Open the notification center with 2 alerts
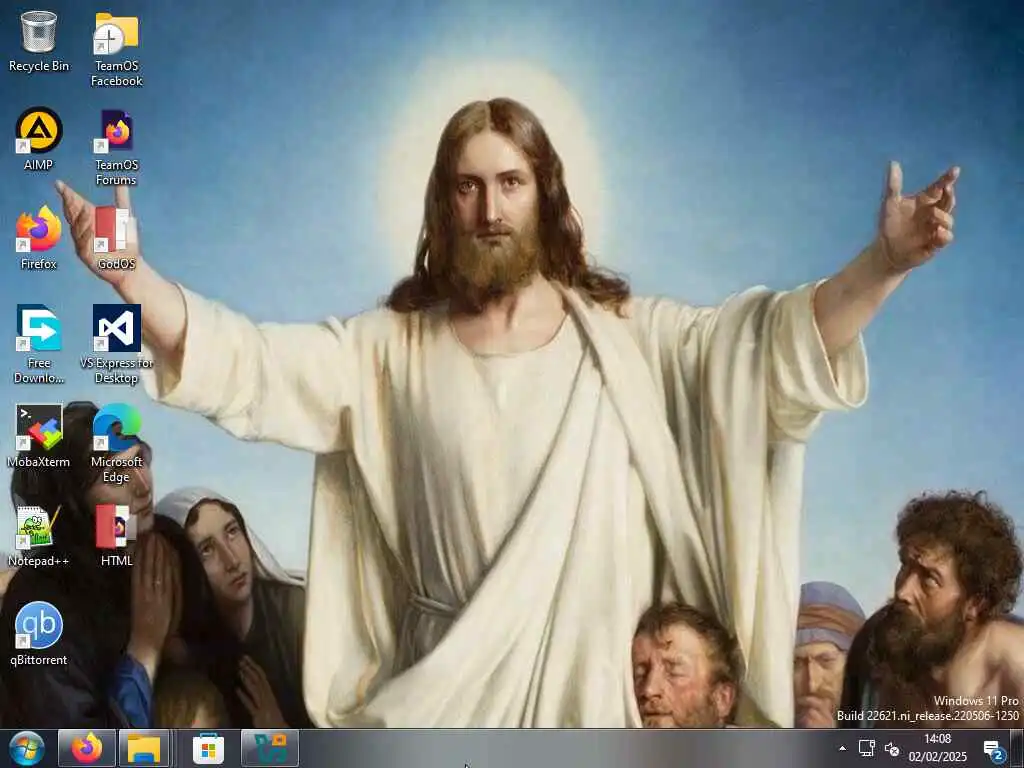 click(993, 750)
